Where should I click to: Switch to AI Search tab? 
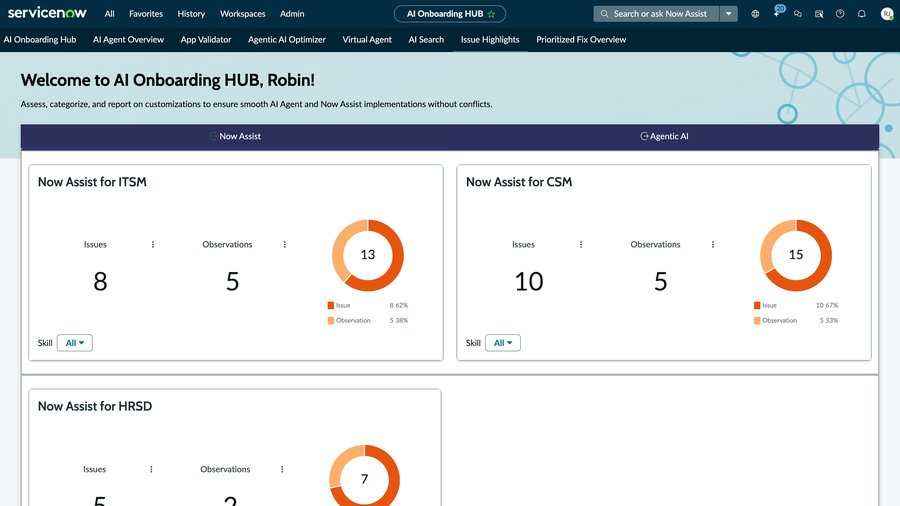pos(426,40)
